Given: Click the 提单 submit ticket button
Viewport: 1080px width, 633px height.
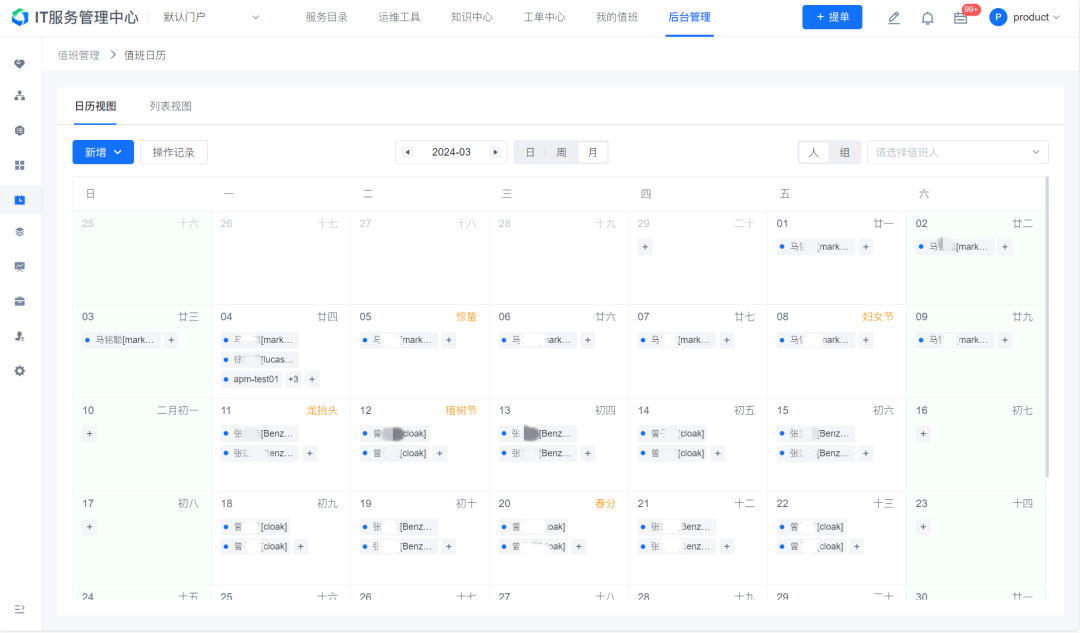Looking at the screenshot, I should (x=832, y=17).
